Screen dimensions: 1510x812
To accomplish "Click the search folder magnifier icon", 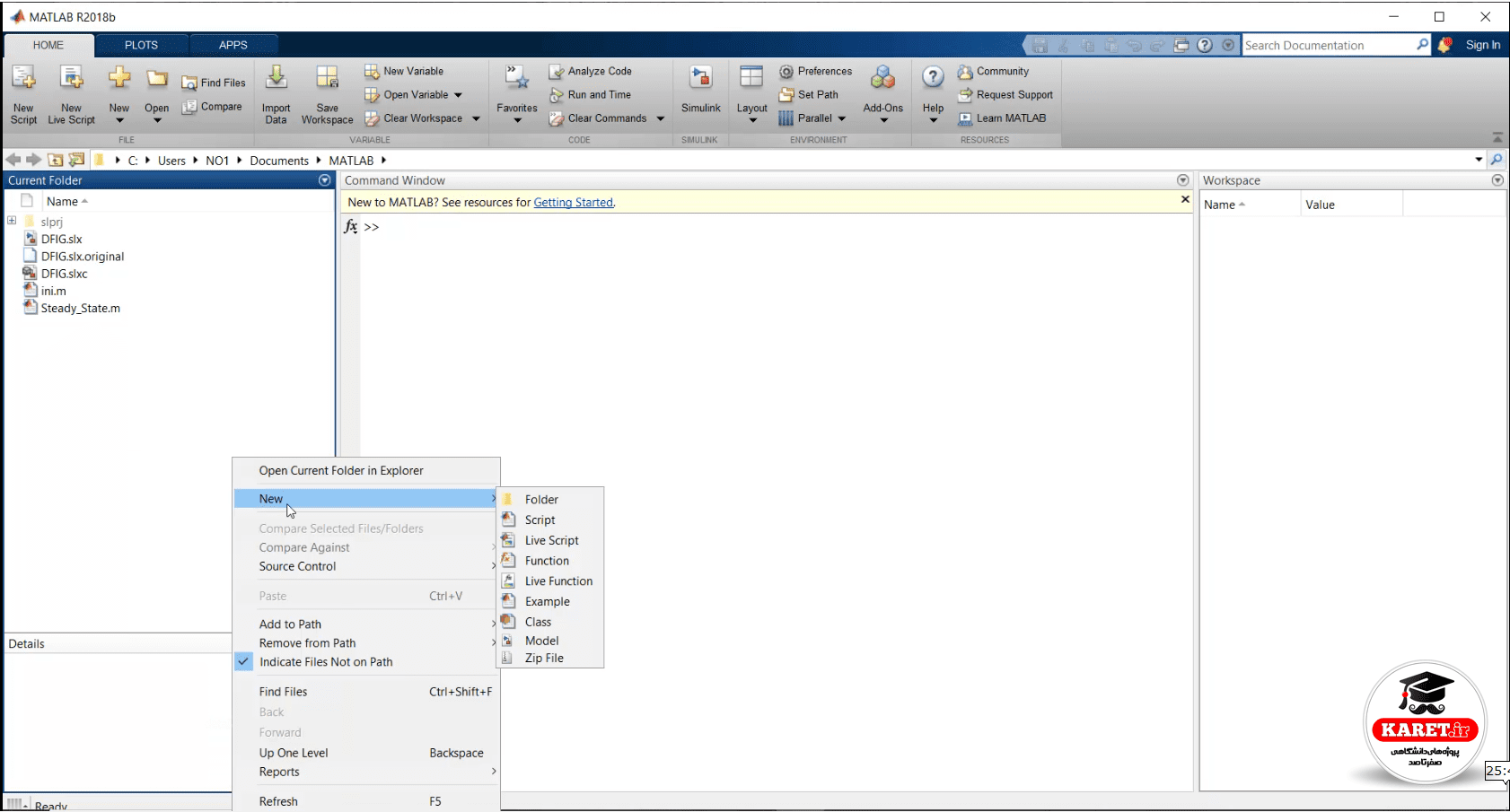I will click(x=1497, y=160).
